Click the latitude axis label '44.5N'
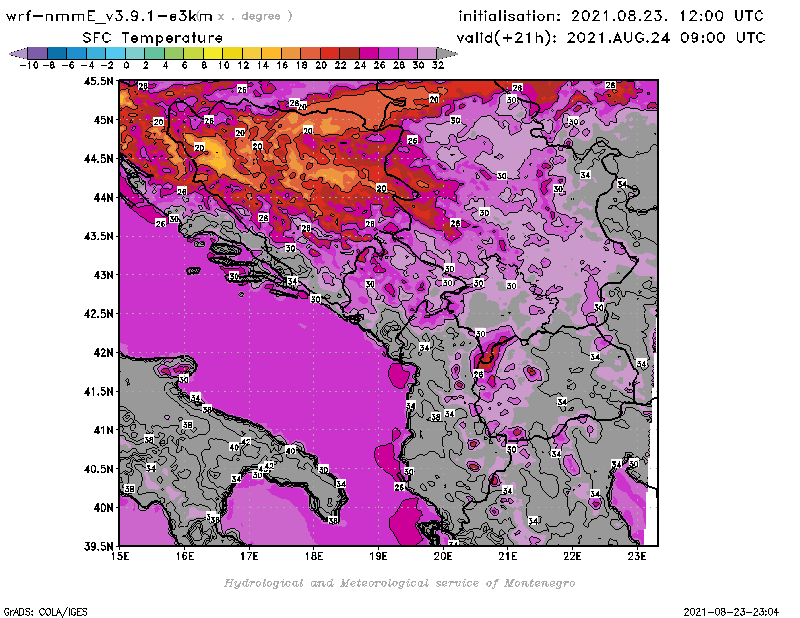The height and width of the screenshot is (618, 800). coord(98,159)
